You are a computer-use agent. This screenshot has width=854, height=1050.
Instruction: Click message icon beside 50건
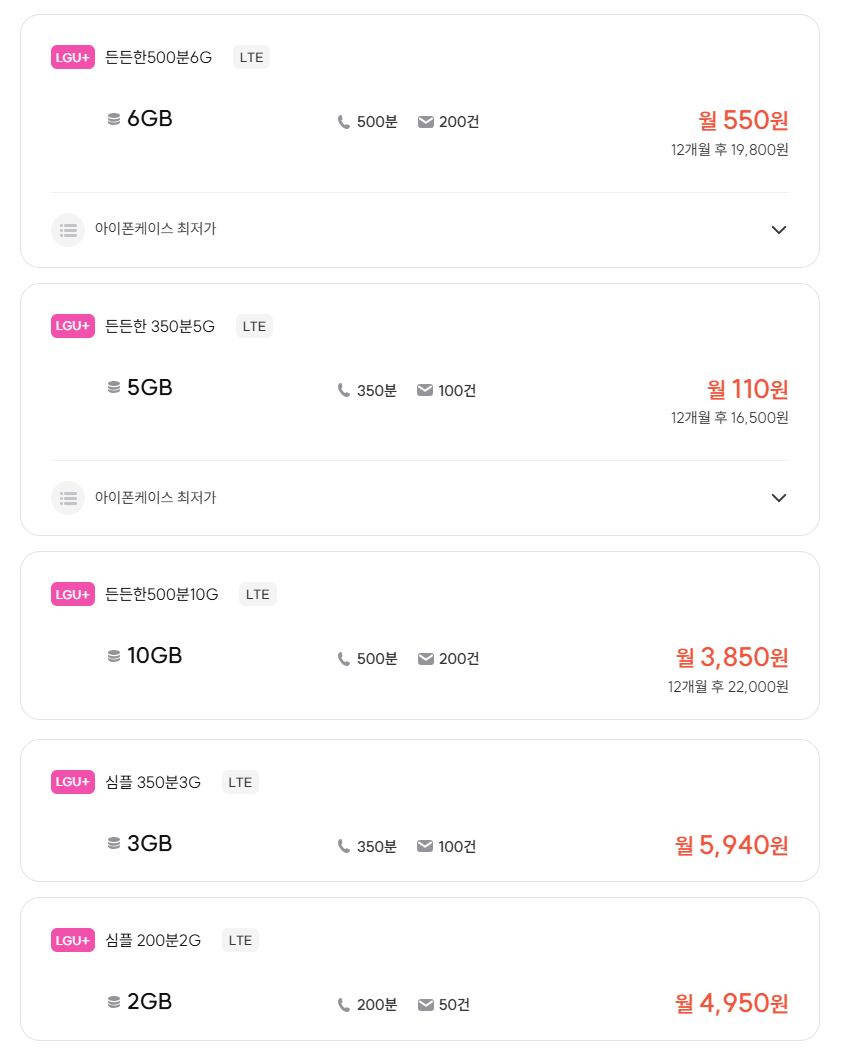pyautogui.click(x=425, y=1004)
